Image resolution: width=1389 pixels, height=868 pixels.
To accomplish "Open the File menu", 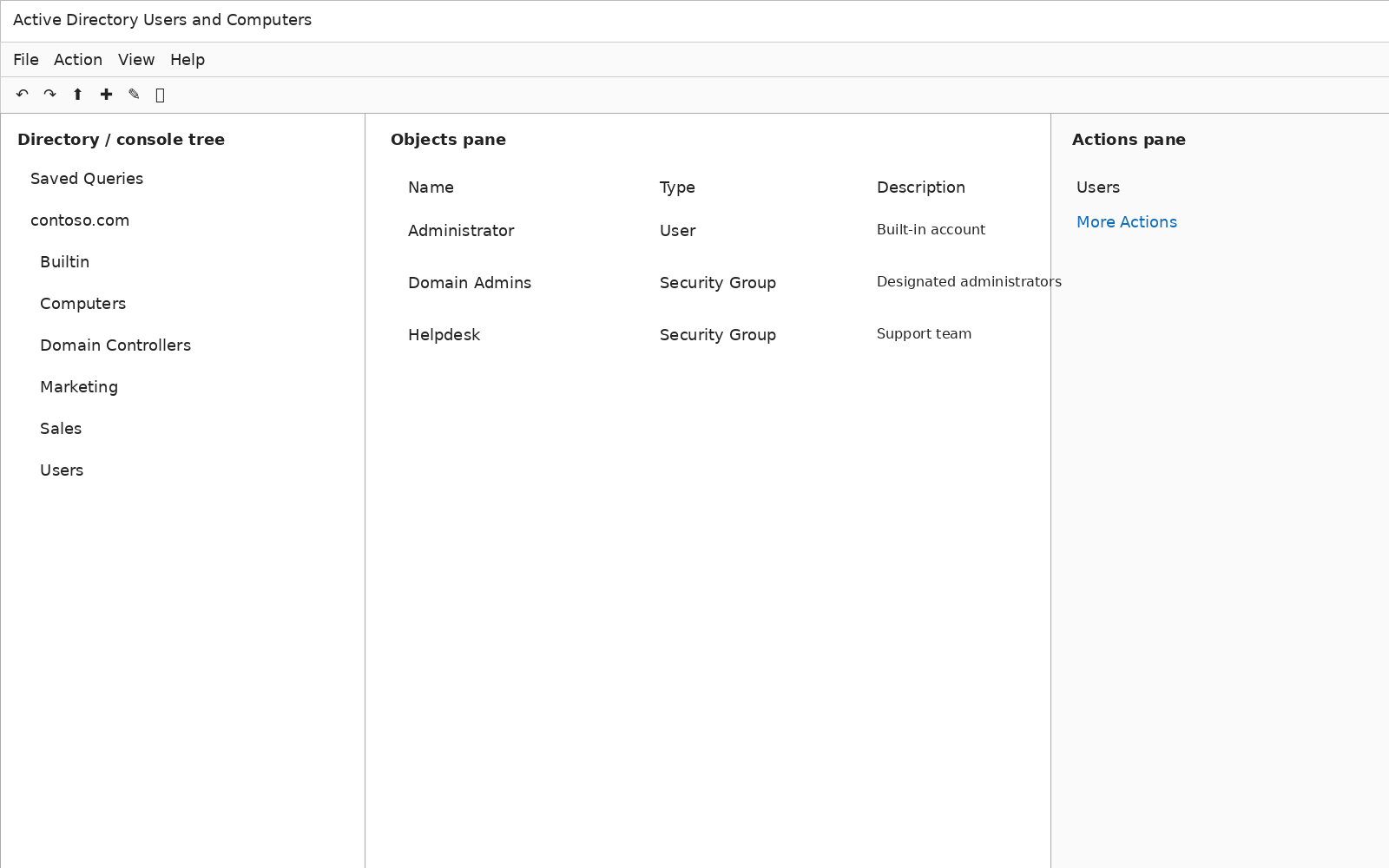I will point(26,60).
